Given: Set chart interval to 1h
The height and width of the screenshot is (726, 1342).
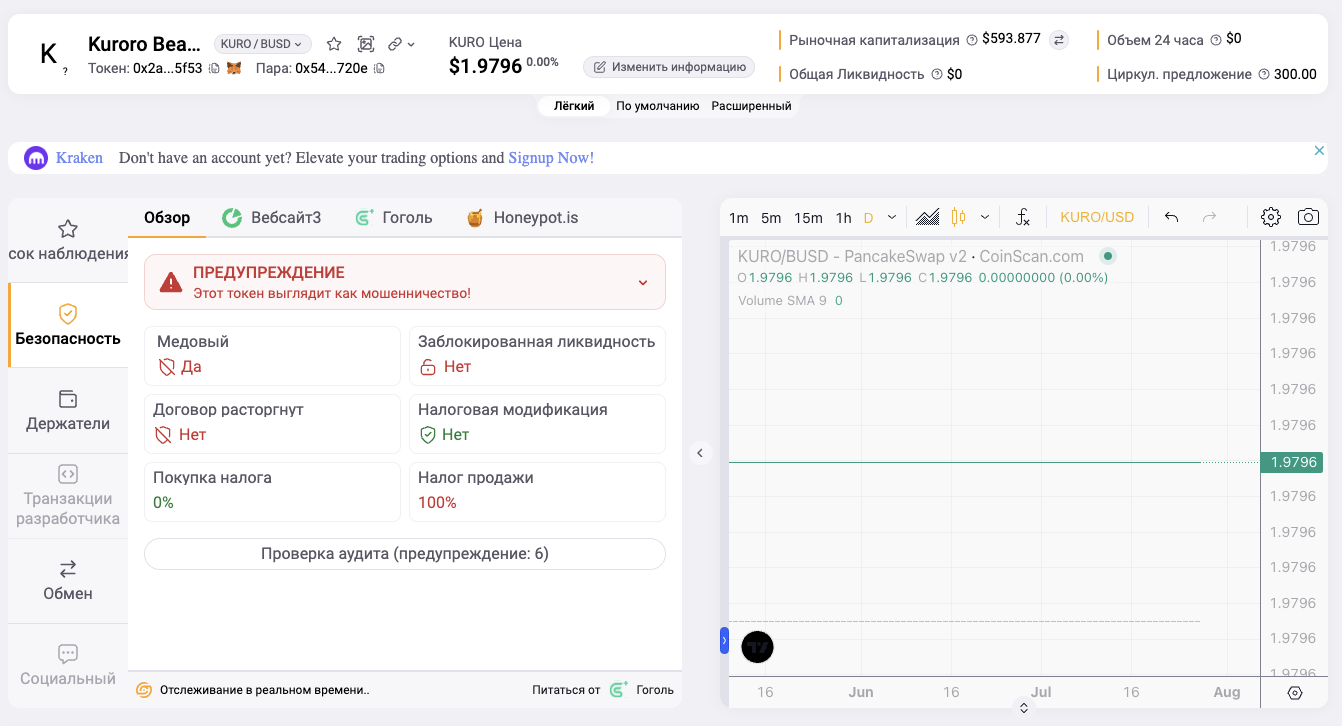Looking at the screenshot, I should (x=844, y=218).
